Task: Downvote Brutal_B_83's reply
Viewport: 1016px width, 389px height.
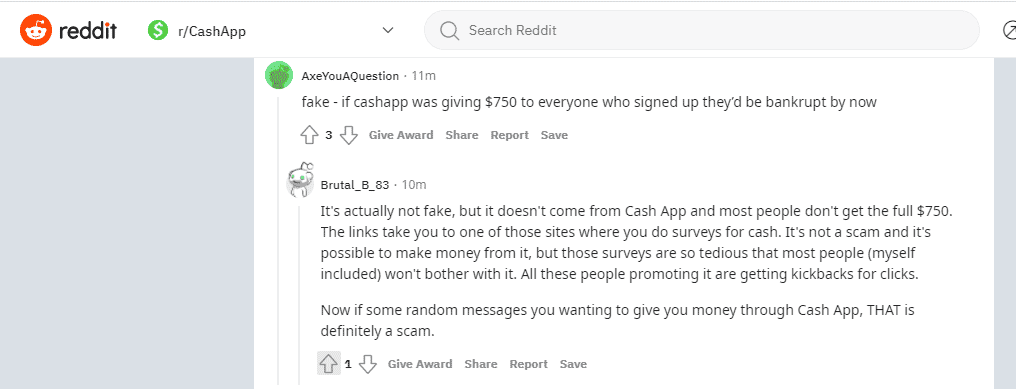Action: [x=368, y=364]
